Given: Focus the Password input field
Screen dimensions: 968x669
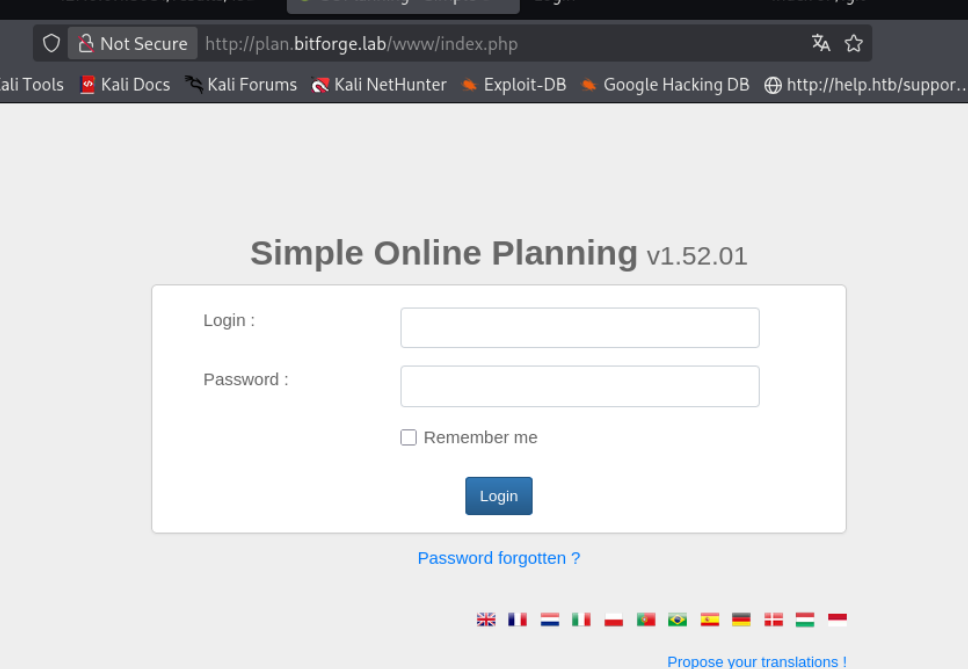Looking at the screenshot, I should tap(579, 386).
